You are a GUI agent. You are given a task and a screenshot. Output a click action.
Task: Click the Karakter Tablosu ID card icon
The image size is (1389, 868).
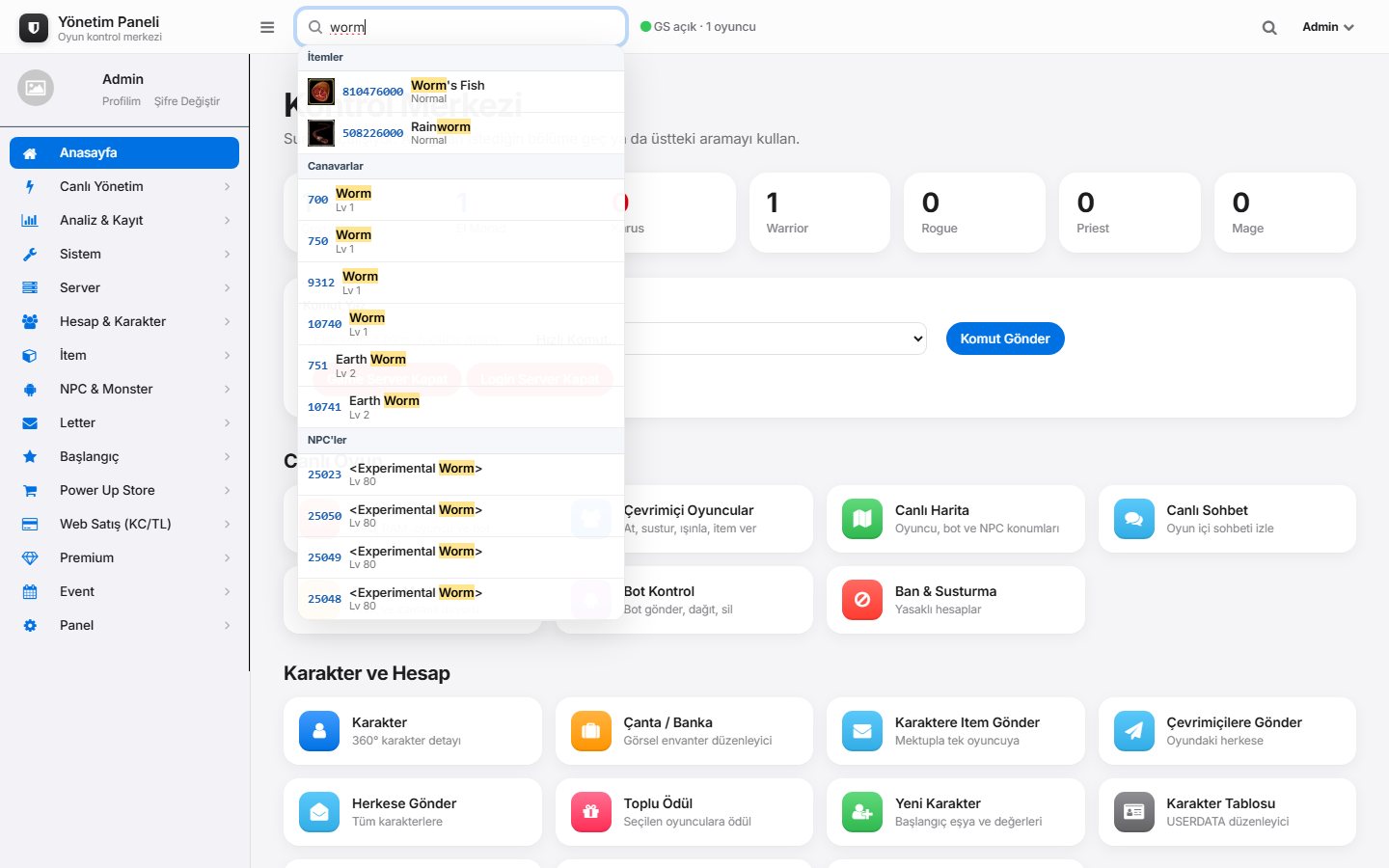point(1133,812)
